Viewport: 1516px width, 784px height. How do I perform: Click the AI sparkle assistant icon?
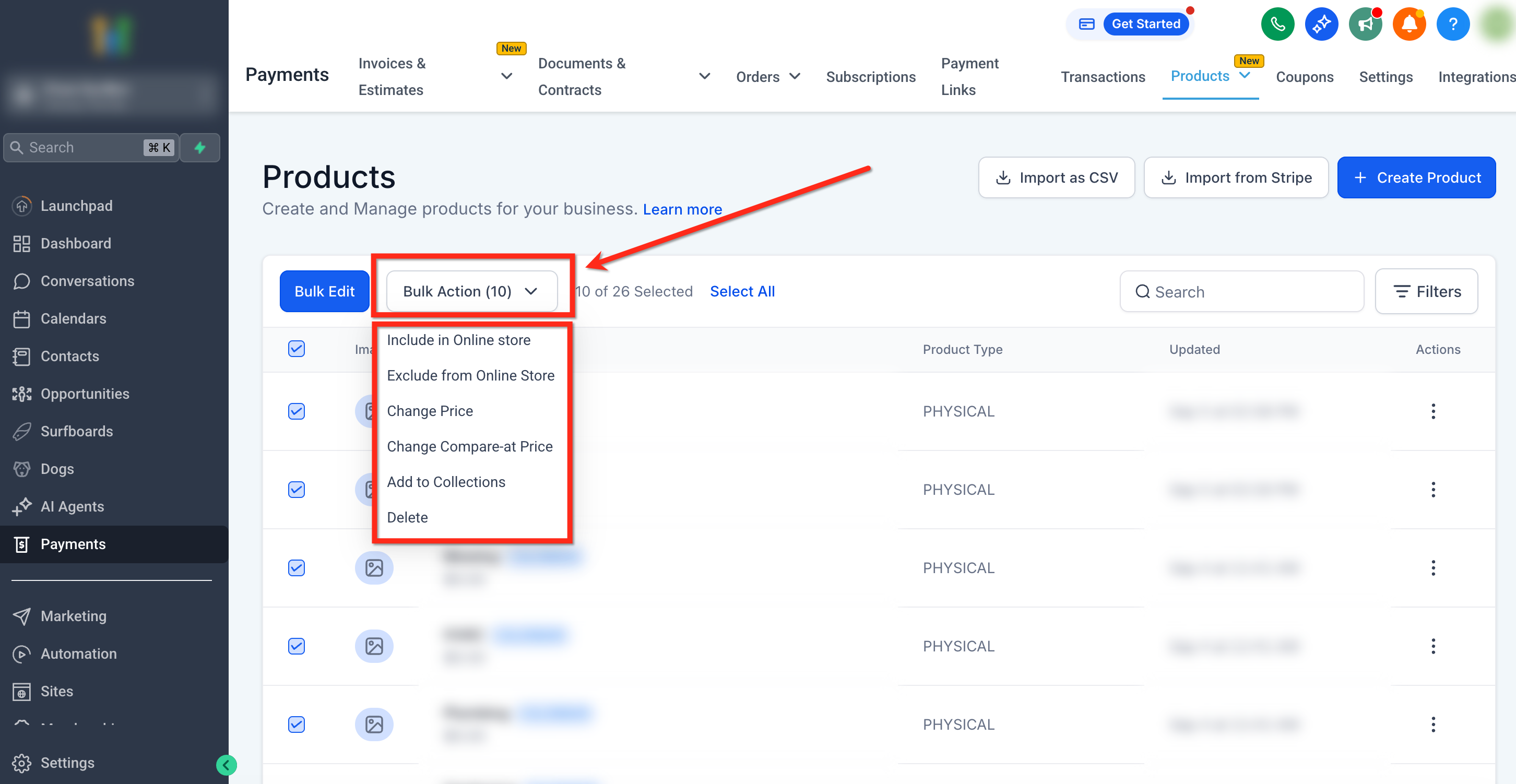point(1321,24)
